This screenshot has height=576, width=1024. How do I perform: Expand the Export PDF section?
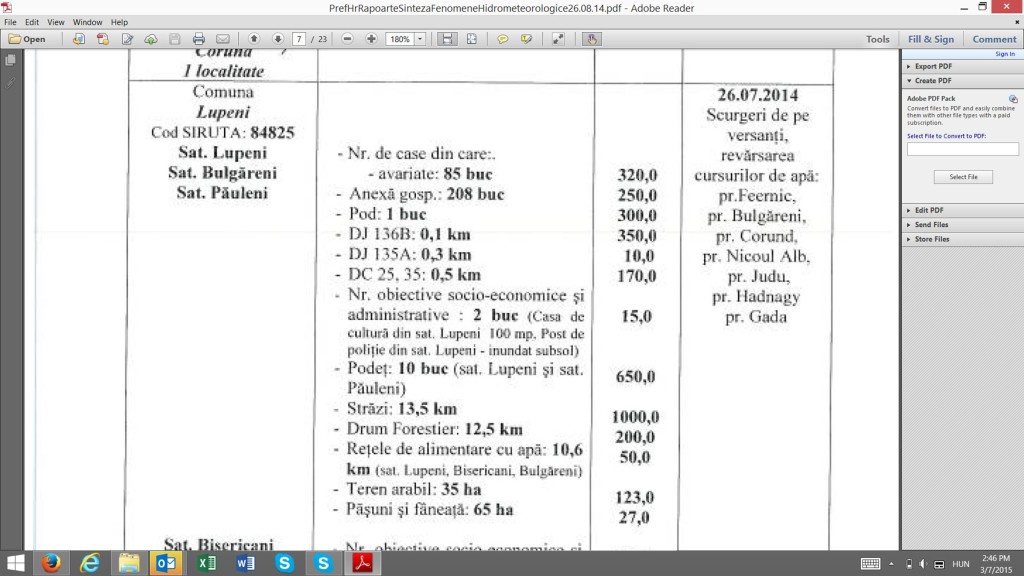(x=932, y=66)
